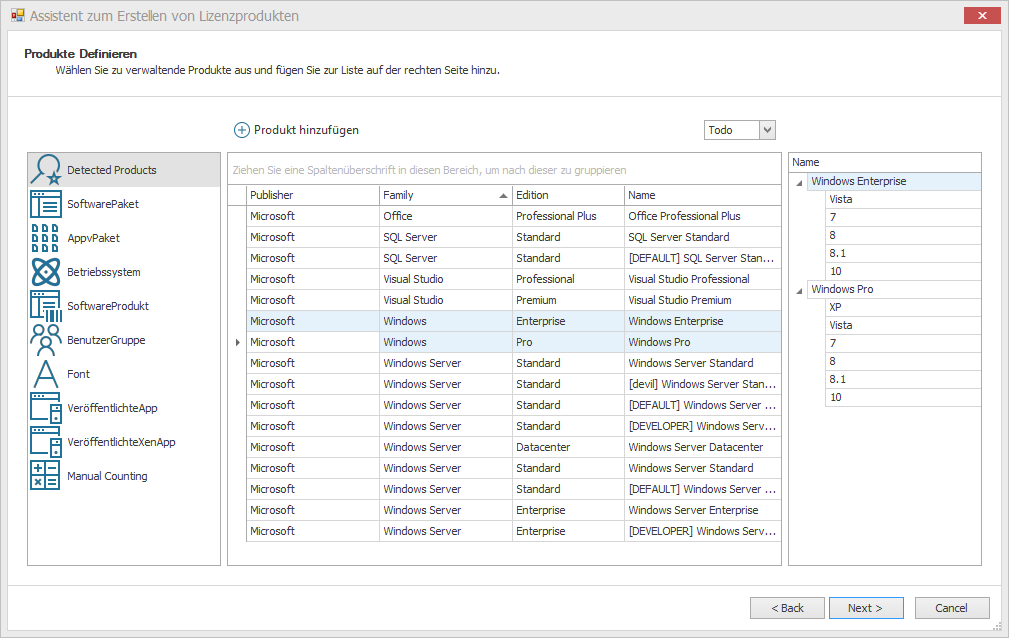The width and height of the screenshot is (1009, 638).
Task: Click the wizard application icon in title bar
Action: pyautogui.click(x=17, y=15)
